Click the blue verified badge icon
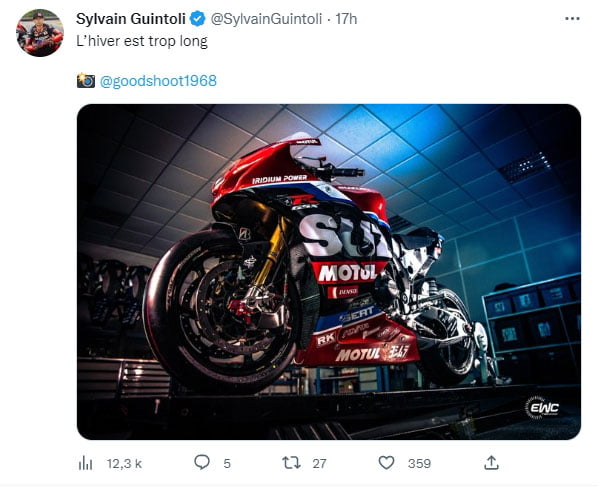598x493 pixels. [x=198, y=19]
